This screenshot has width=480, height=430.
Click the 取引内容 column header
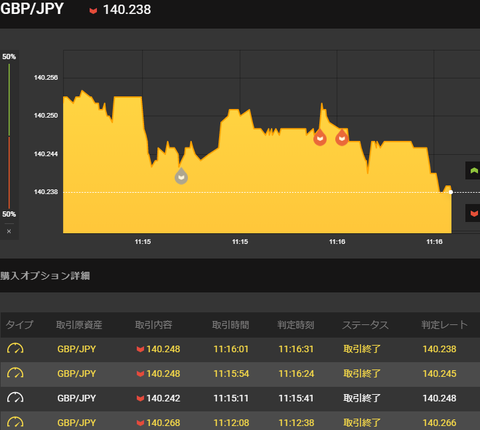click(x=154, y=325)
